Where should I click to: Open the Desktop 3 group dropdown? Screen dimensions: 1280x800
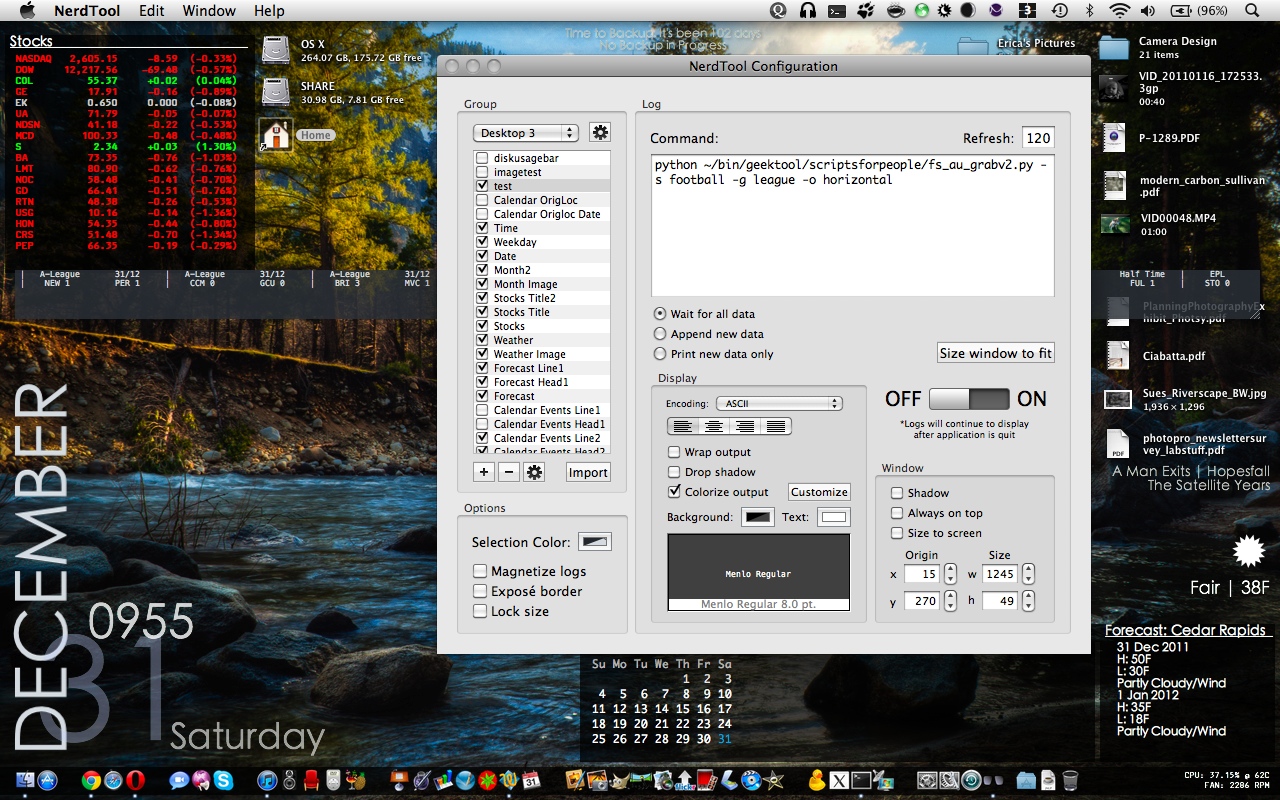point(526,133)
